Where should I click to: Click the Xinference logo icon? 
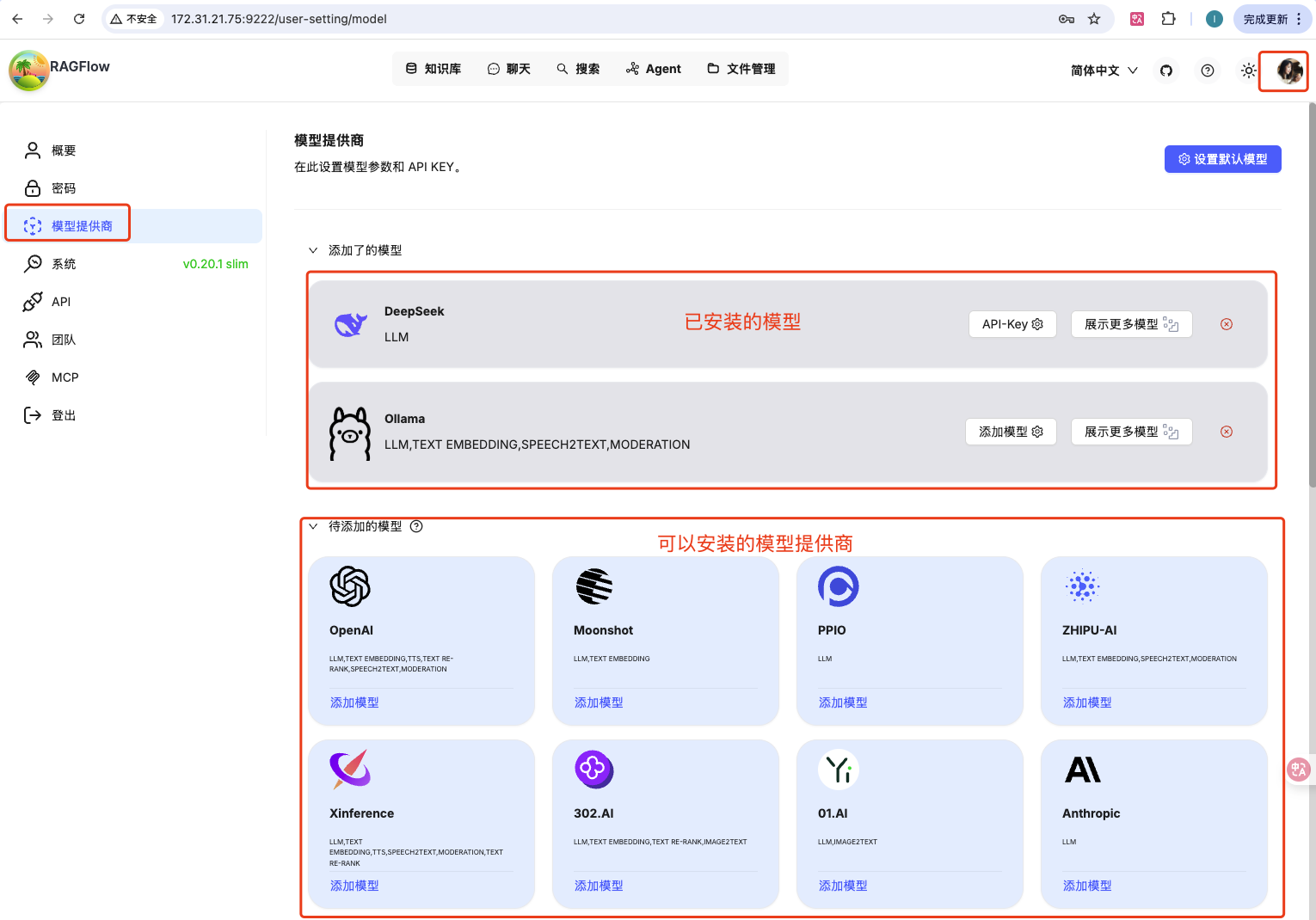(x=350, y=770)
